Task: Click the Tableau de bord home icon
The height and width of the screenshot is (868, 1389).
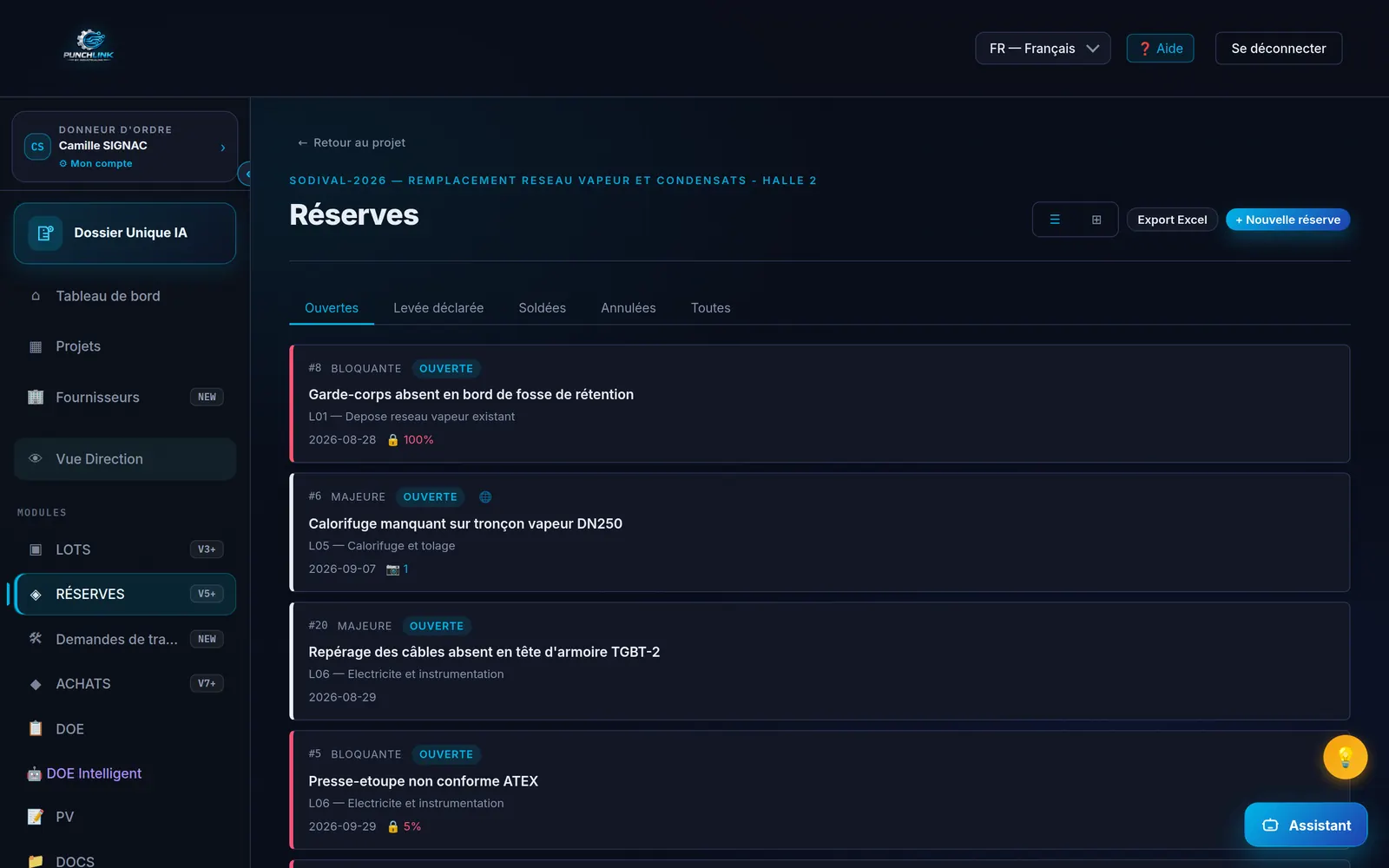Action: pos(36,296)
